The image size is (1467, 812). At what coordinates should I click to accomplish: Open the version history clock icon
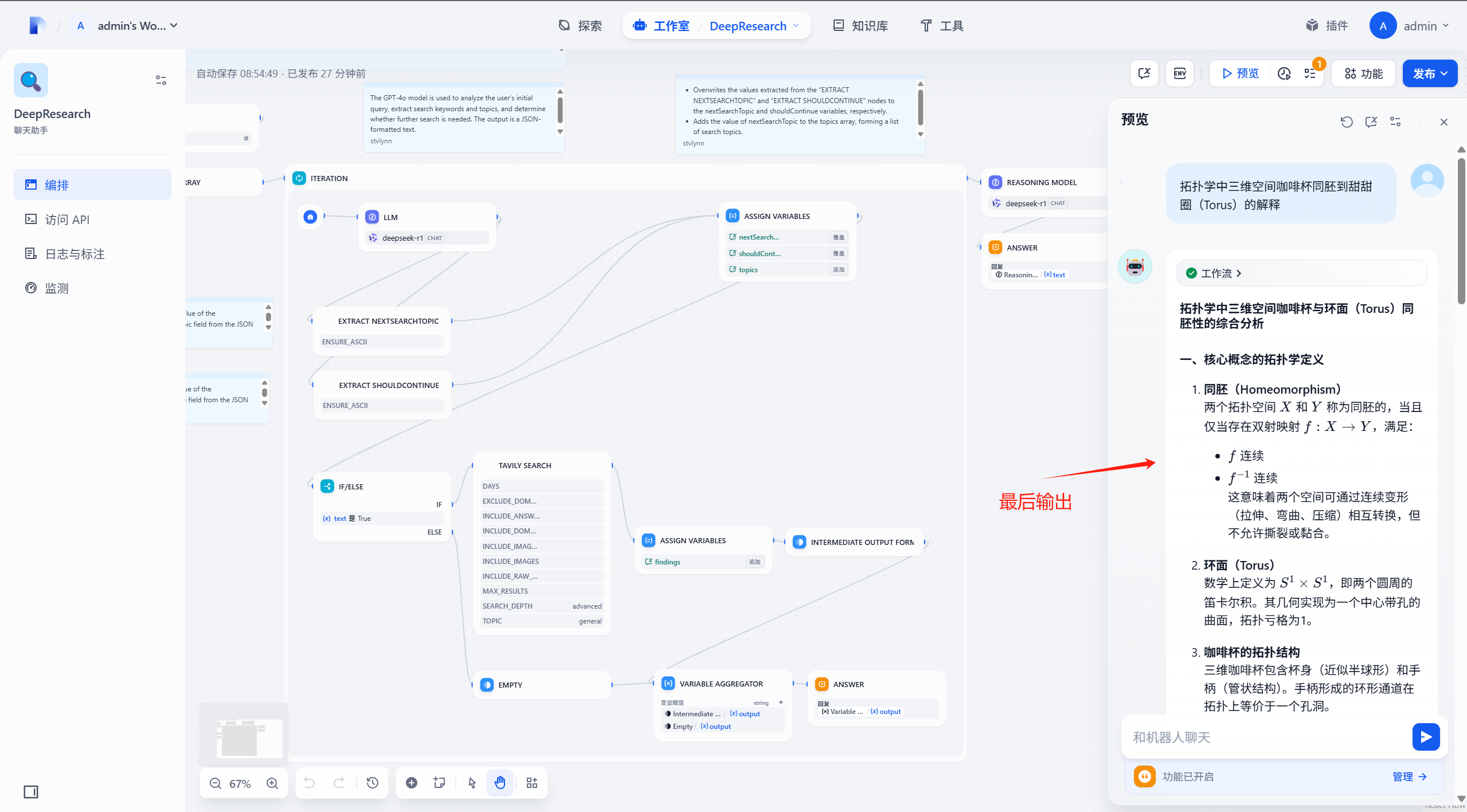[x=373, y=783]
